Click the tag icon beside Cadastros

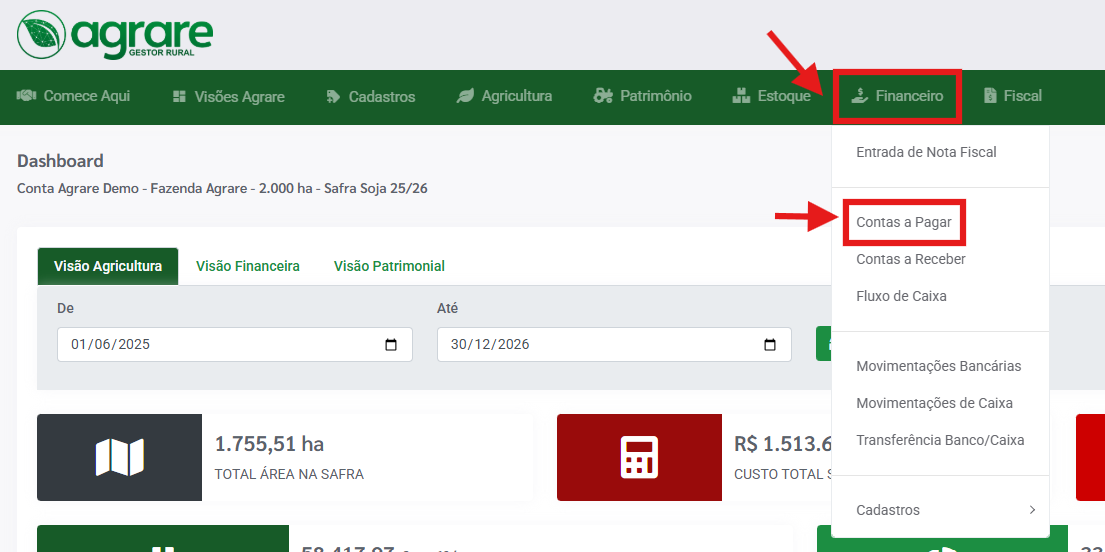(333, 97)
